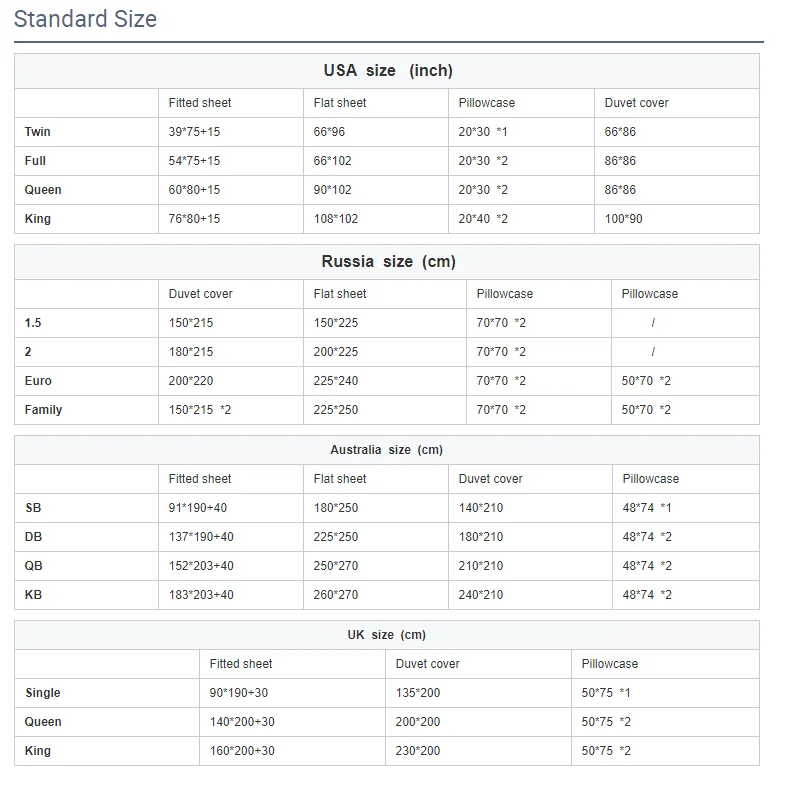Click the Twin row label in USA table
The image size is (792, 786).
click(x=38, y=132)
